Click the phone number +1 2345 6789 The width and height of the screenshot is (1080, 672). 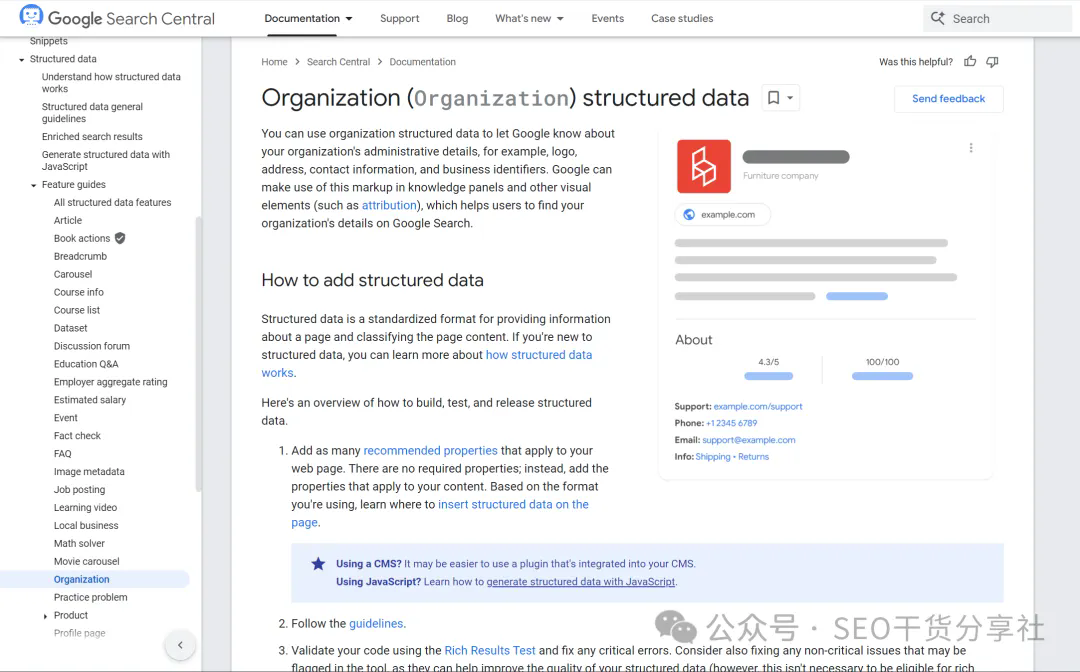(731, 423)
